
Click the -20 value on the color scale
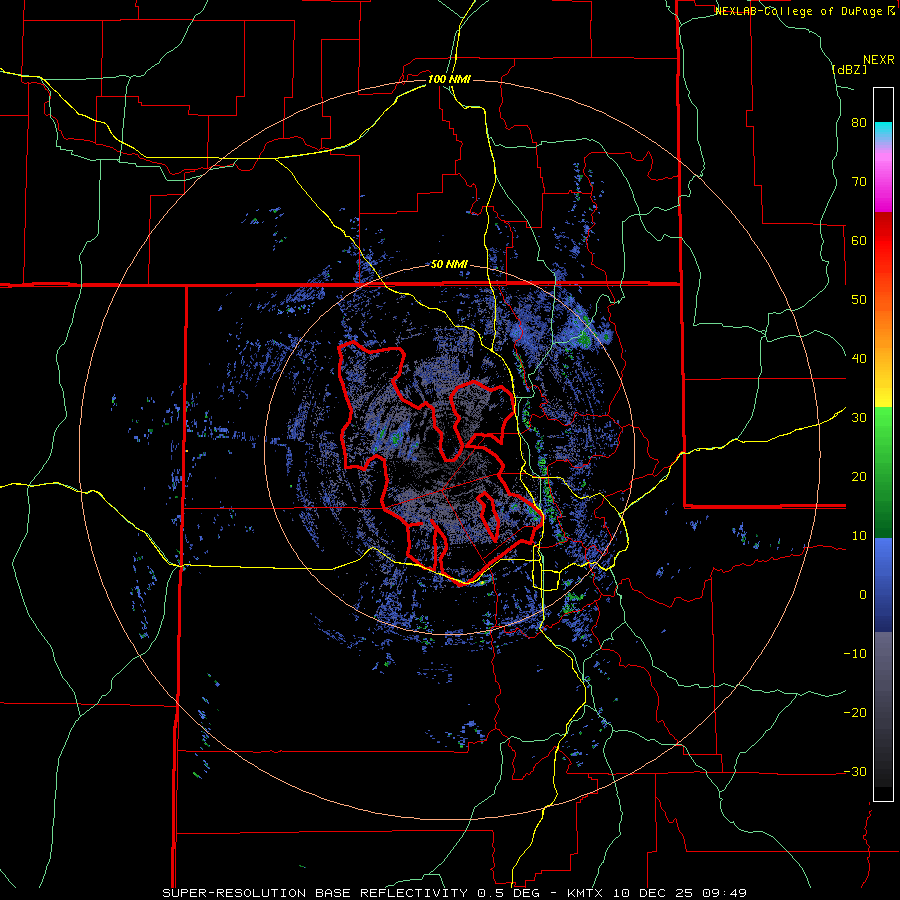click(x=855, y=713)
